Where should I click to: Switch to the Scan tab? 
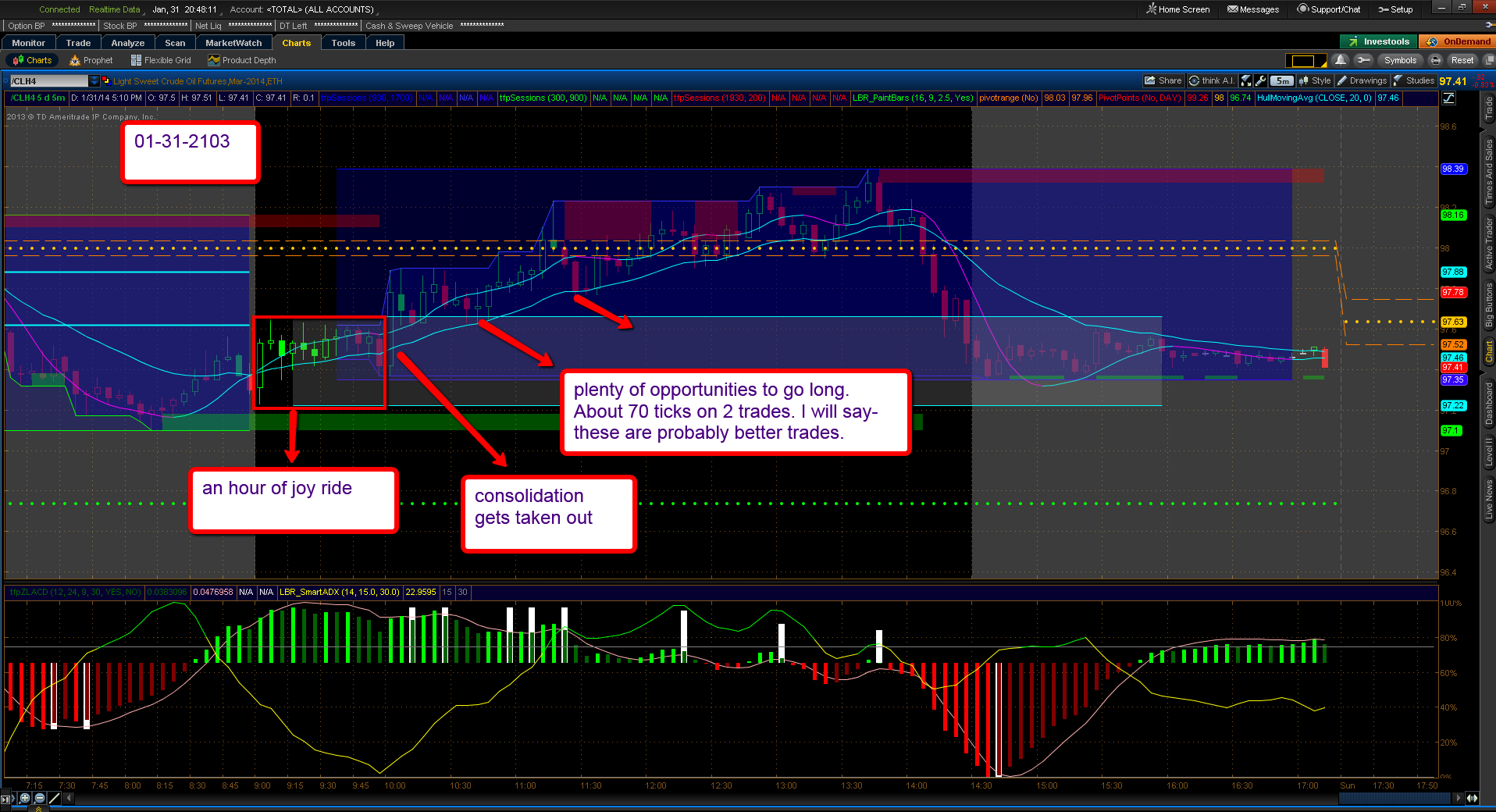coord(175,43)
